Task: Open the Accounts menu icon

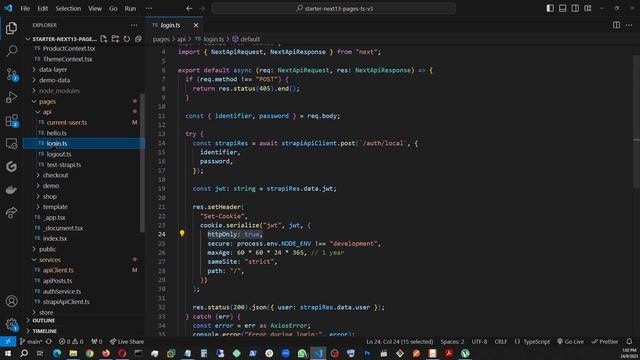Action: click(x=11, y=301)
